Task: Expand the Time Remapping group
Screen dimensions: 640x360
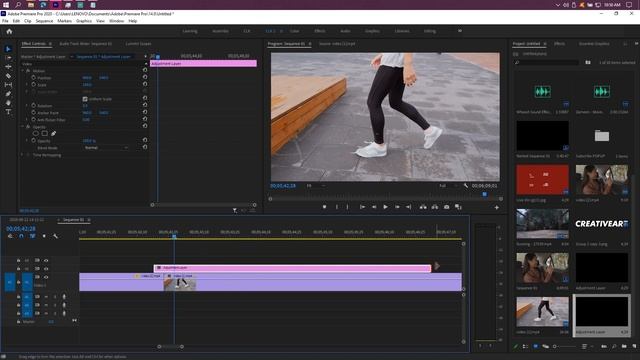Action: pyautogui.click(x=22, y=155)
